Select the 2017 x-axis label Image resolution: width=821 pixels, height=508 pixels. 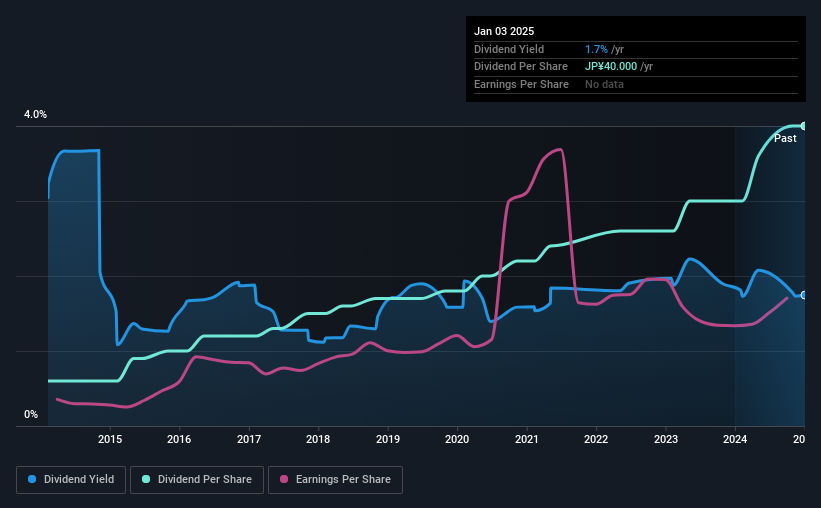coord(249,439)
